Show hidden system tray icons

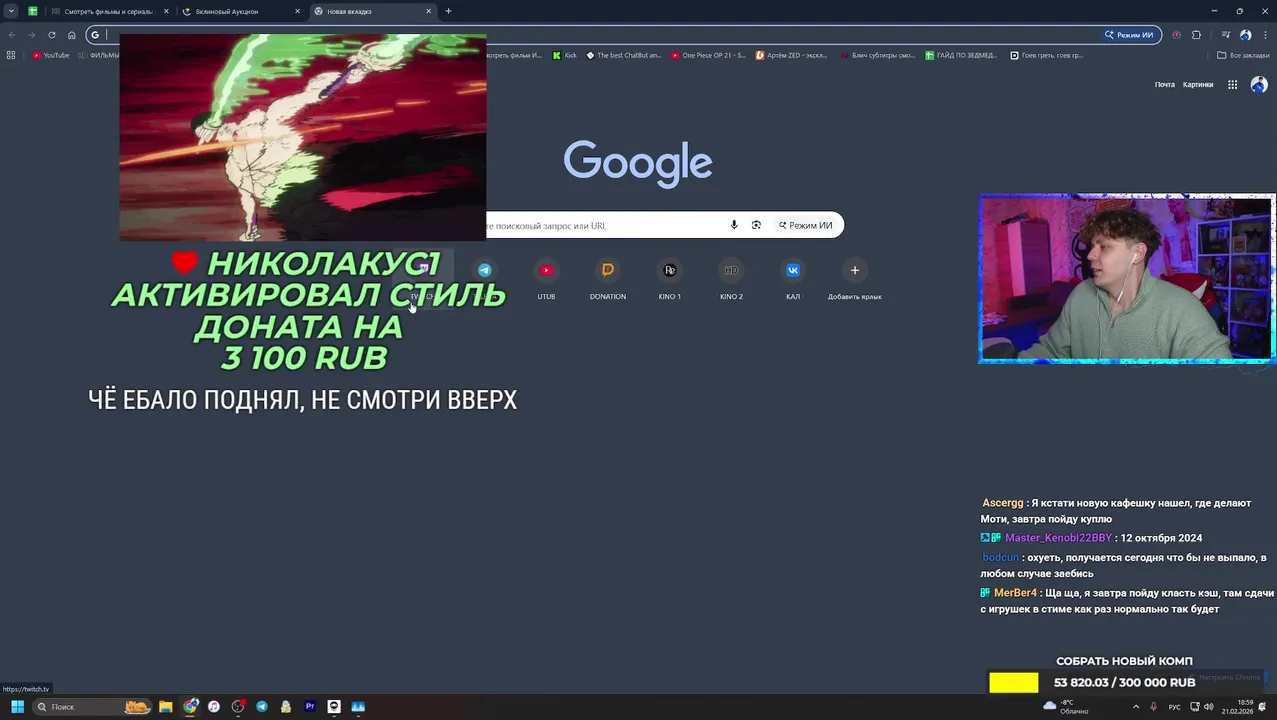(x=1135, y=707)
